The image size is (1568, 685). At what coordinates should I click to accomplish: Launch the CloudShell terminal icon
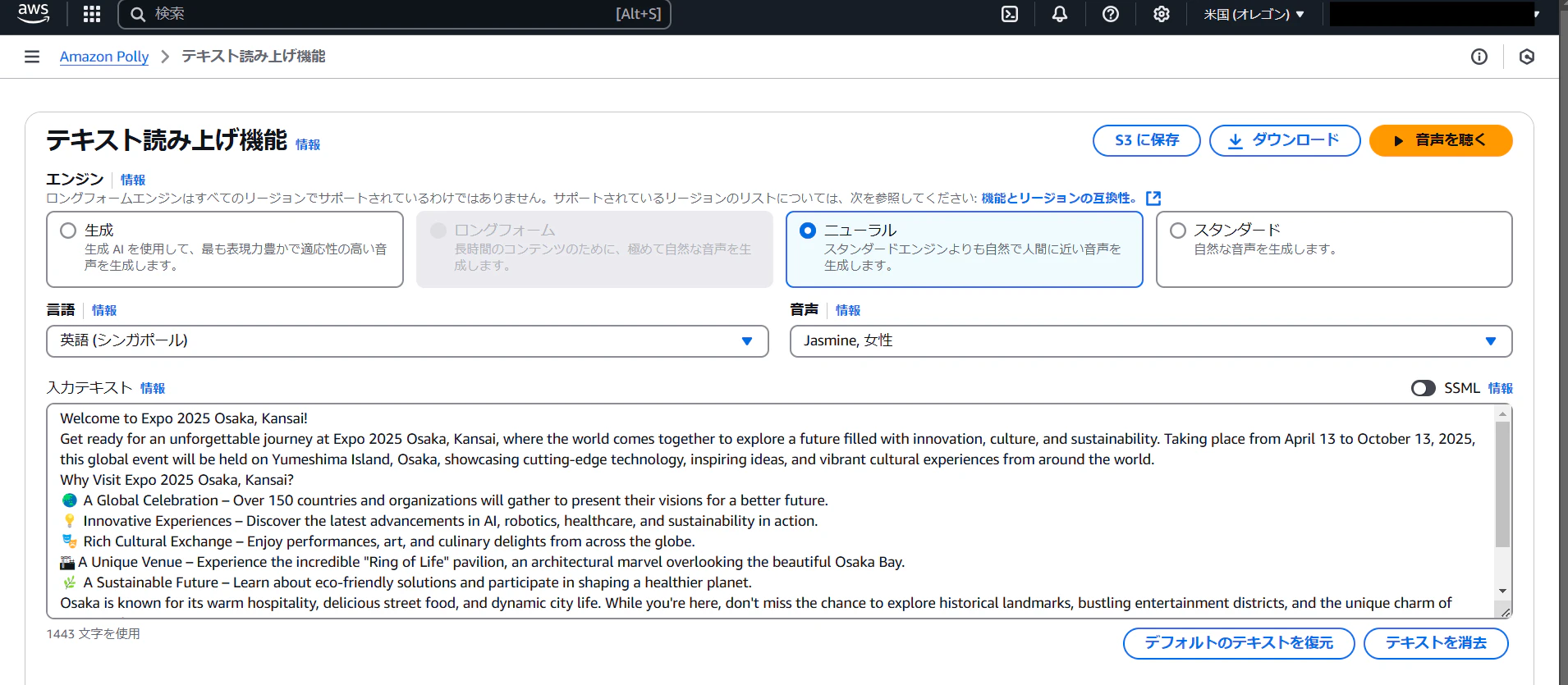pos(1010,14)
